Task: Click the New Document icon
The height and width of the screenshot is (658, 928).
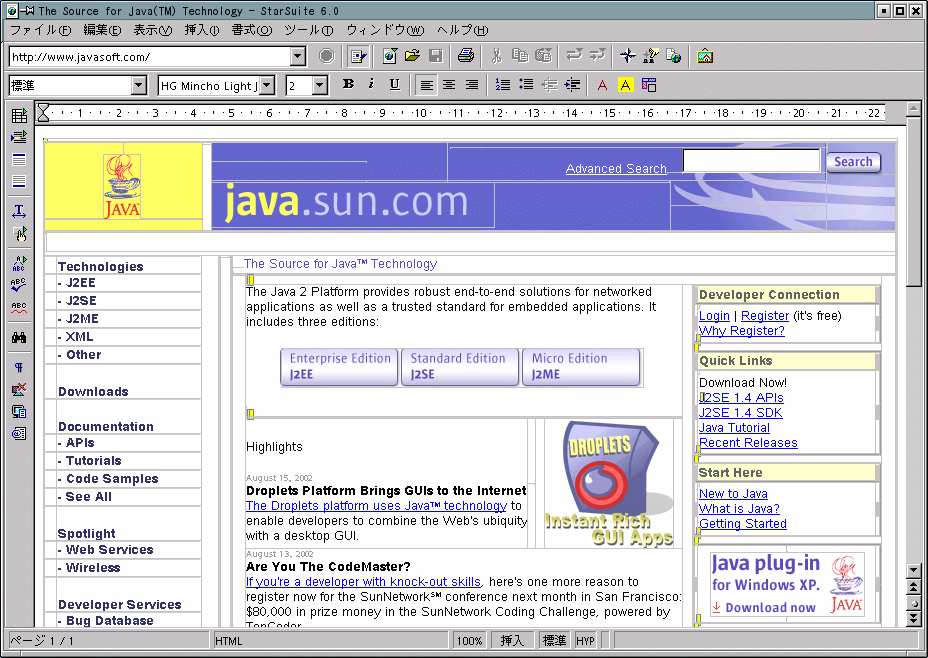Action: pos(389,56)
